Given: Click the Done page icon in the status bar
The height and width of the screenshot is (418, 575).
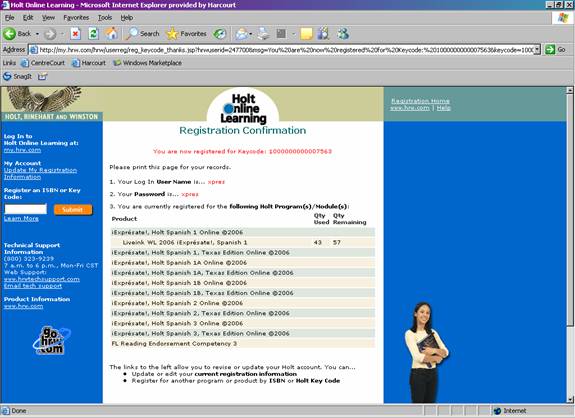Looking at the screenshot, I should (6, 411).
